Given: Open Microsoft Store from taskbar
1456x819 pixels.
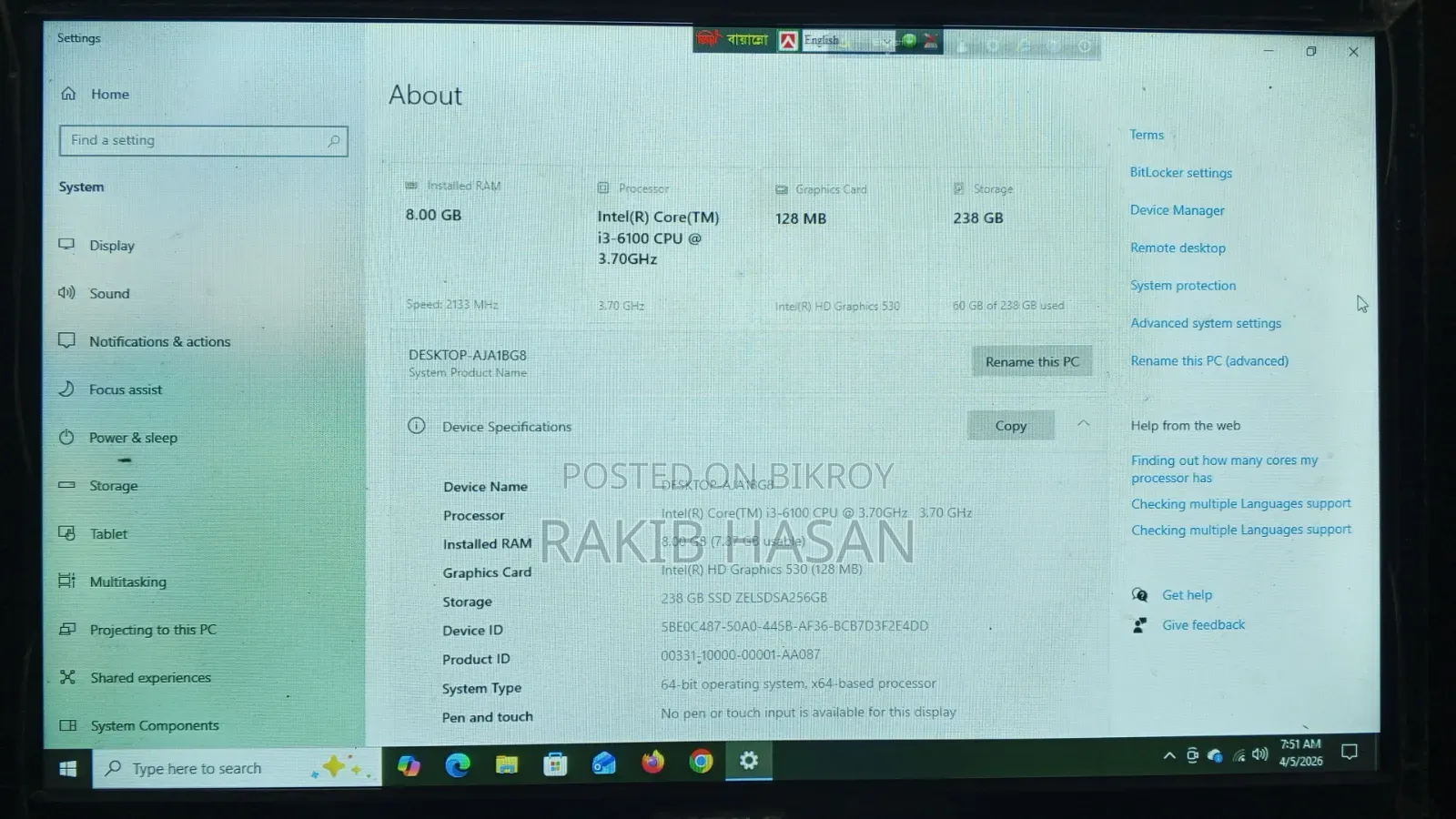Looking at the screenshot, I should click(555, 764).
